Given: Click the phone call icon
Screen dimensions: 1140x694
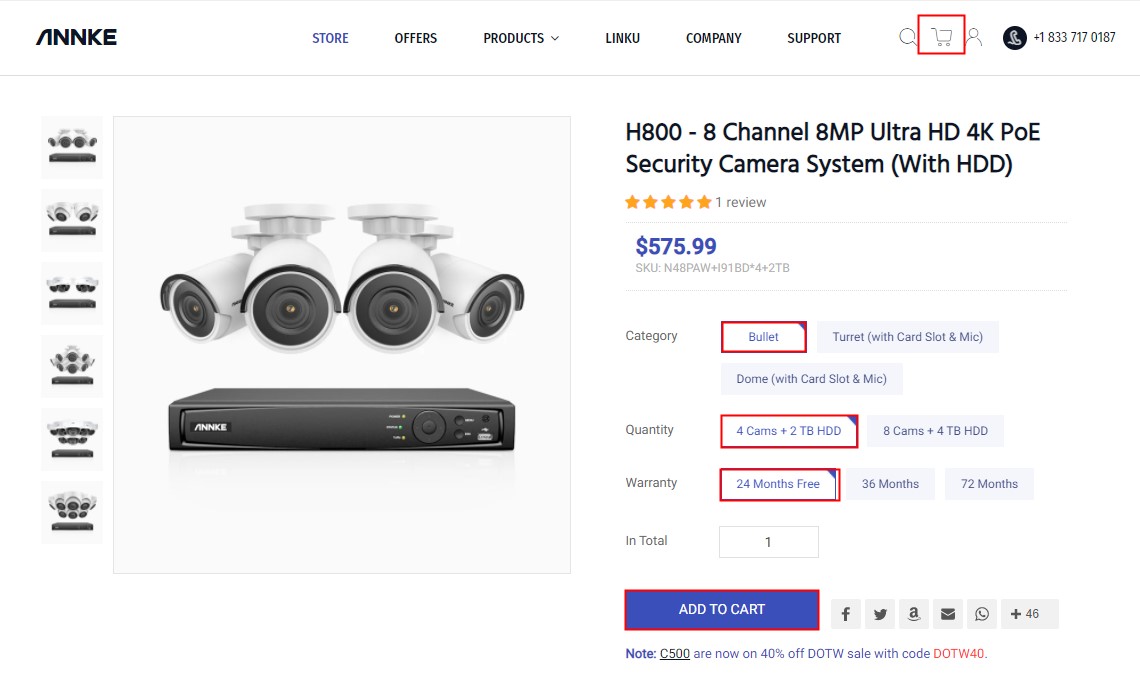Looking at the screenshot, I should tap(1014, 38).
